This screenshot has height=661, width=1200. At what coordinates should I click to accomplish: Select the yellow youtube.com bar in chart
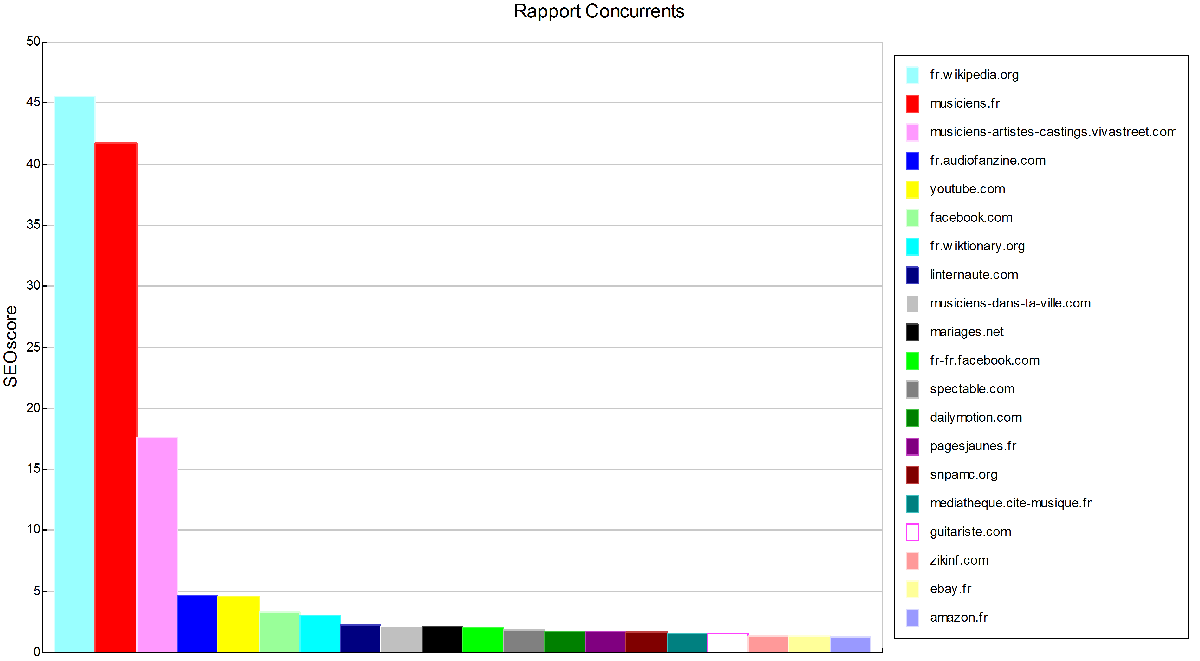click(x=238, y=624)
